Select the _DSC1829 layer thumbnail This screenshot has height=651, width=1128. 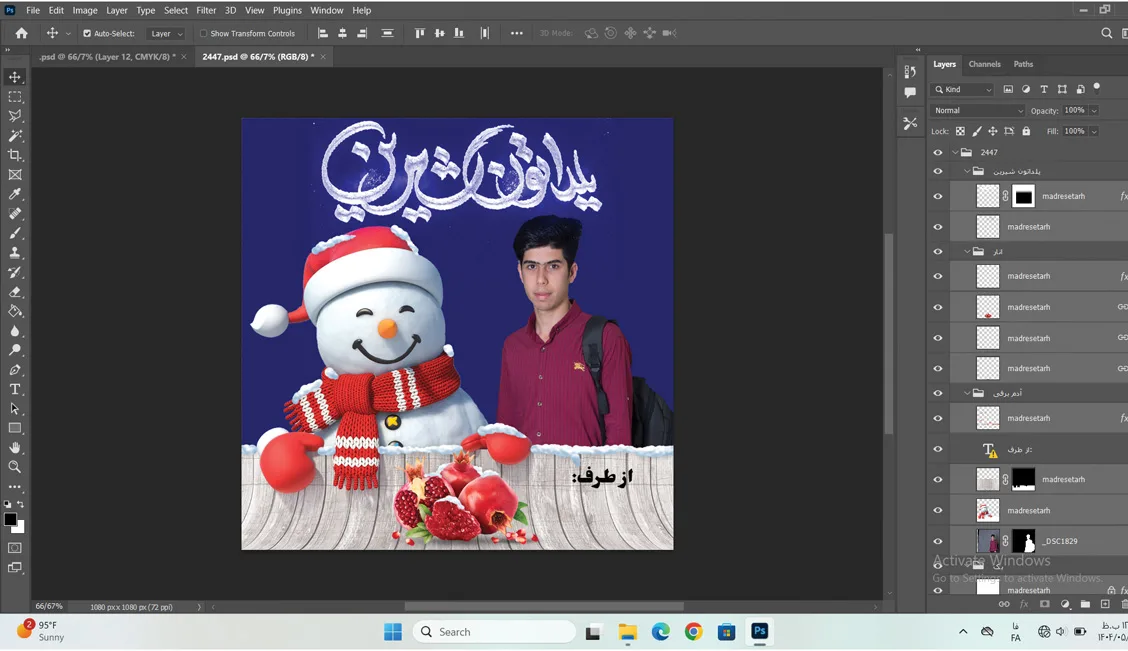tap(988, 541)
